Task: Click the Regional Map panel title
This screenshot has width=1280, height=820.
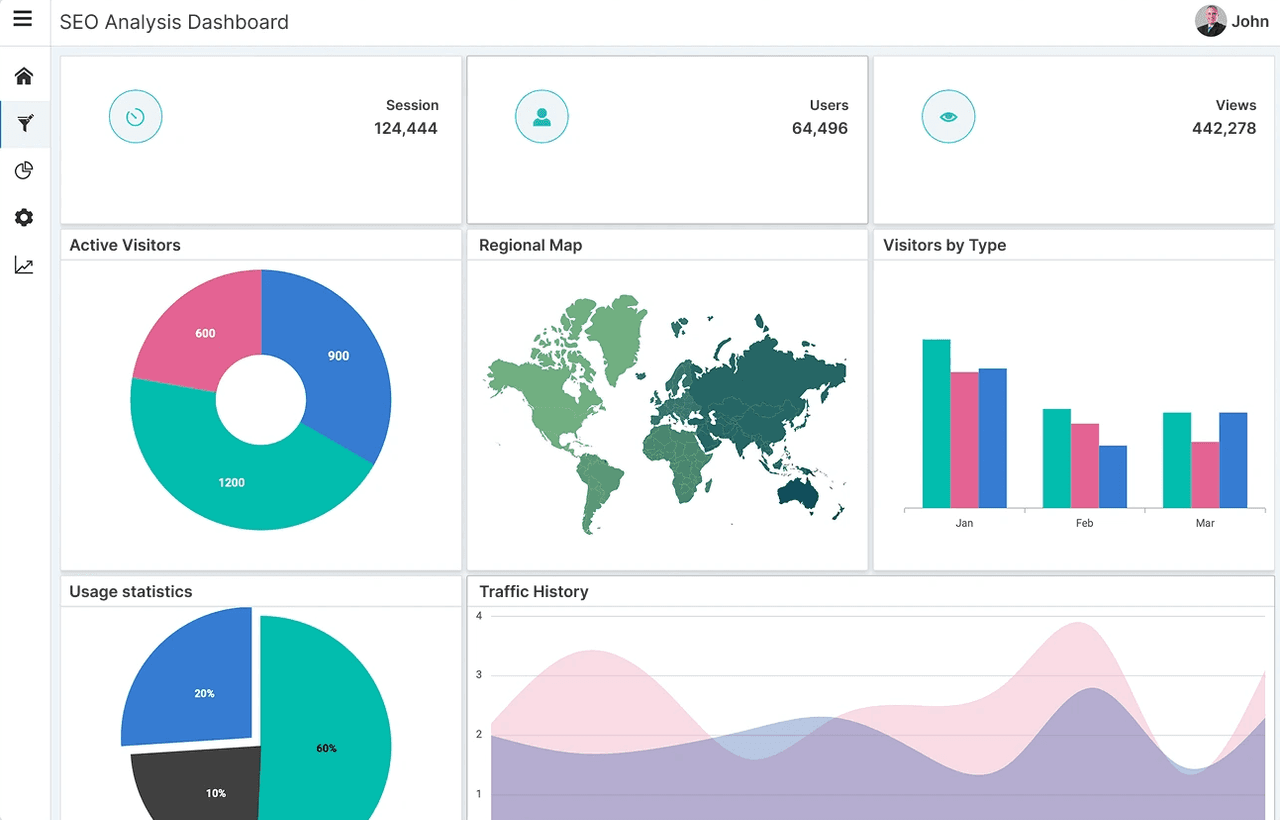Action: coord(530,245)
